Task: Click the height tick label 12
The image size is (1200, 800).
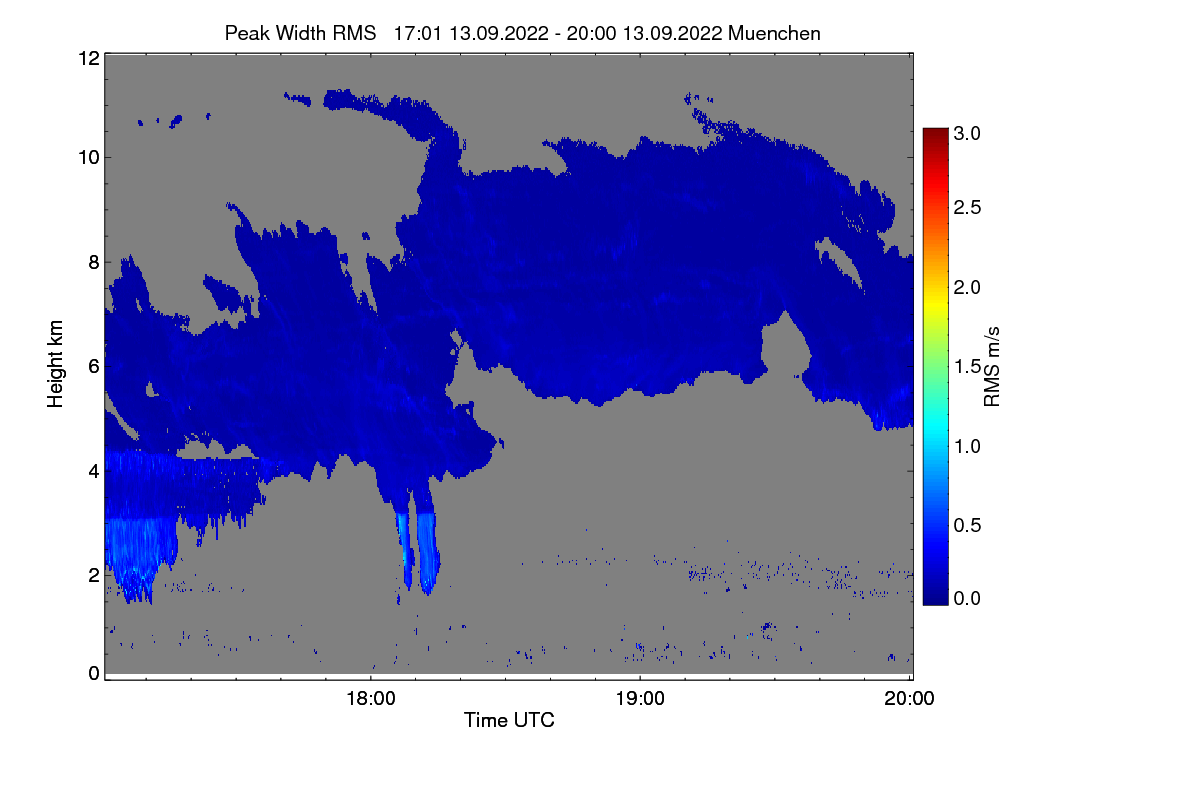Action: click(x=87, y=58)
